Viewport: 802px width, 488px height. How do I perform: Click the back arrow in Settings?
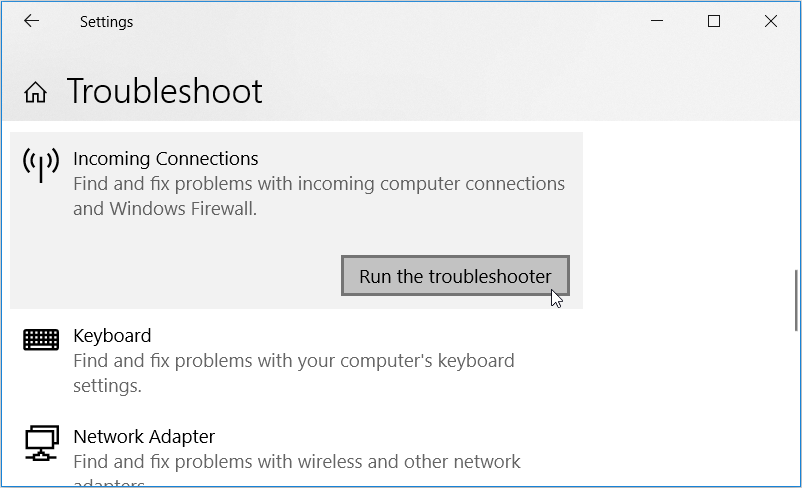tap(31, 21)
